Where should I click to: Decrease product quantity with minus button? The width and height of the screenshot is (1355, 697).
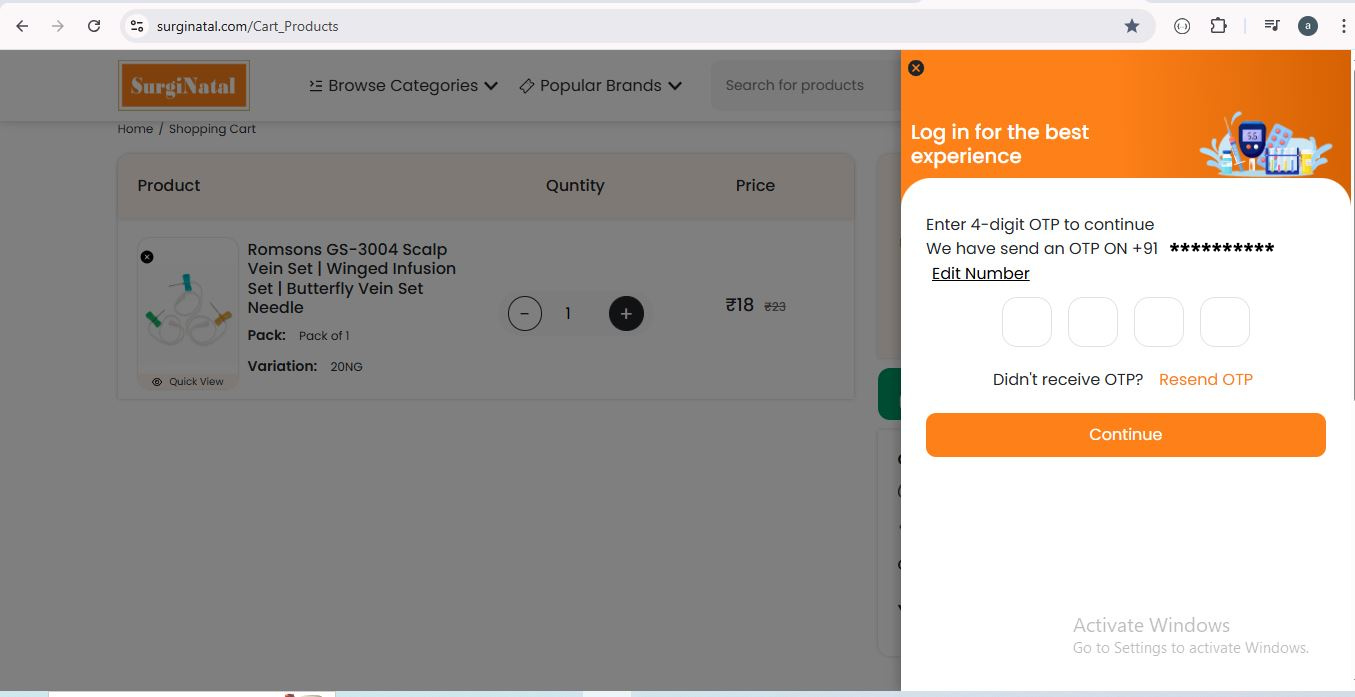click(524, 314)
